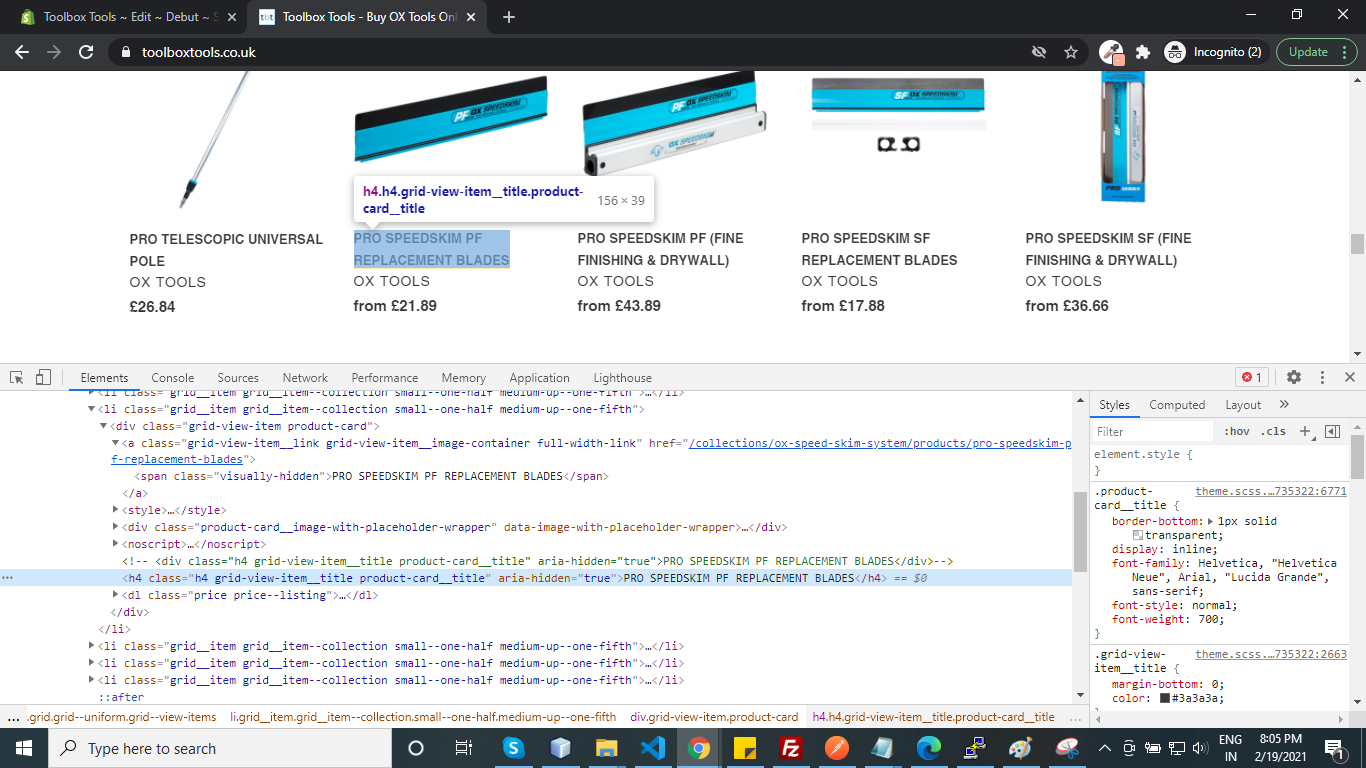Reload the toolboxtools.co.uk page
Viewport: 1366px width, 768px height.
(x=86, y=52)
